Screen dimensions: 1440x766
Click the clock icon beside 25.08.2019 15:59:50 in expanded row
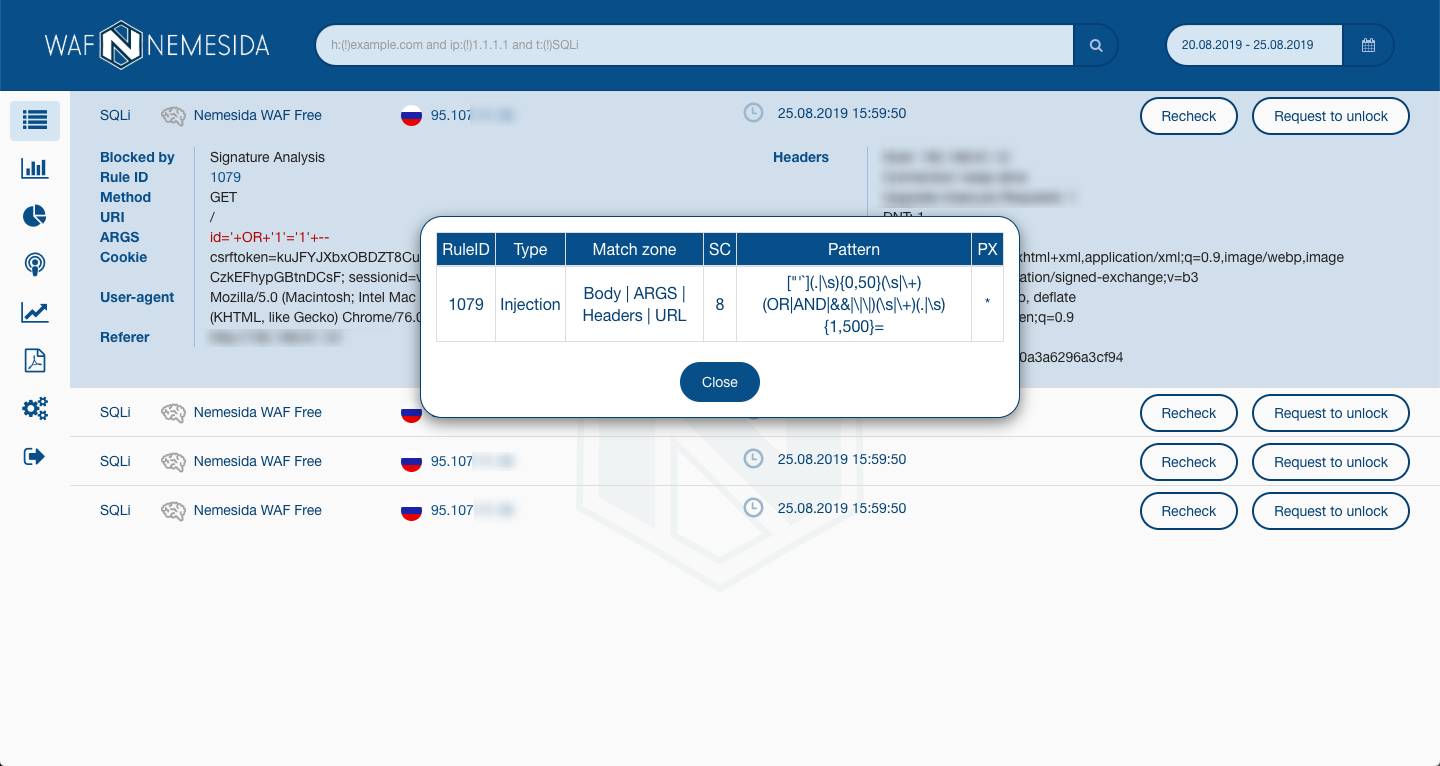pyautogui.click(x=753, y=113)
